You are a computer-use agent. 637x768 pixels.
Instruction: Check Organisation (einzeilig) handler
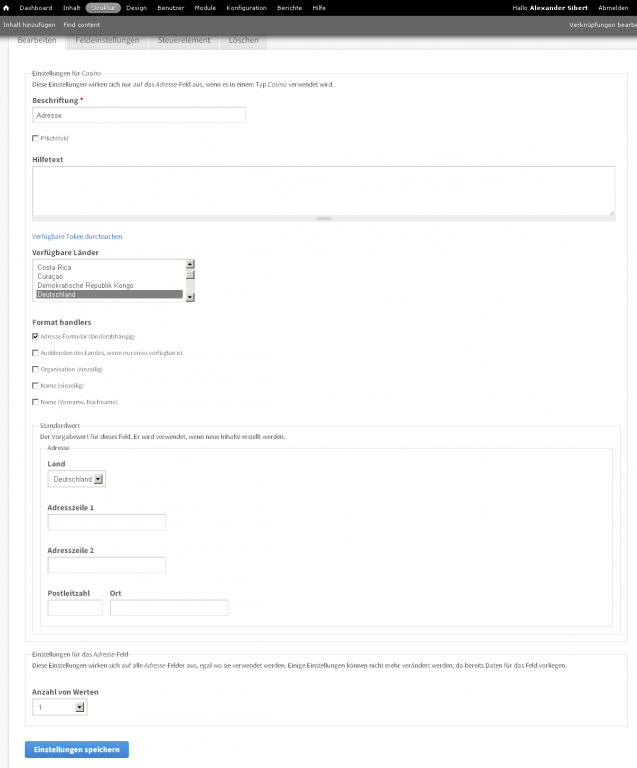click(x=35, y=369)
